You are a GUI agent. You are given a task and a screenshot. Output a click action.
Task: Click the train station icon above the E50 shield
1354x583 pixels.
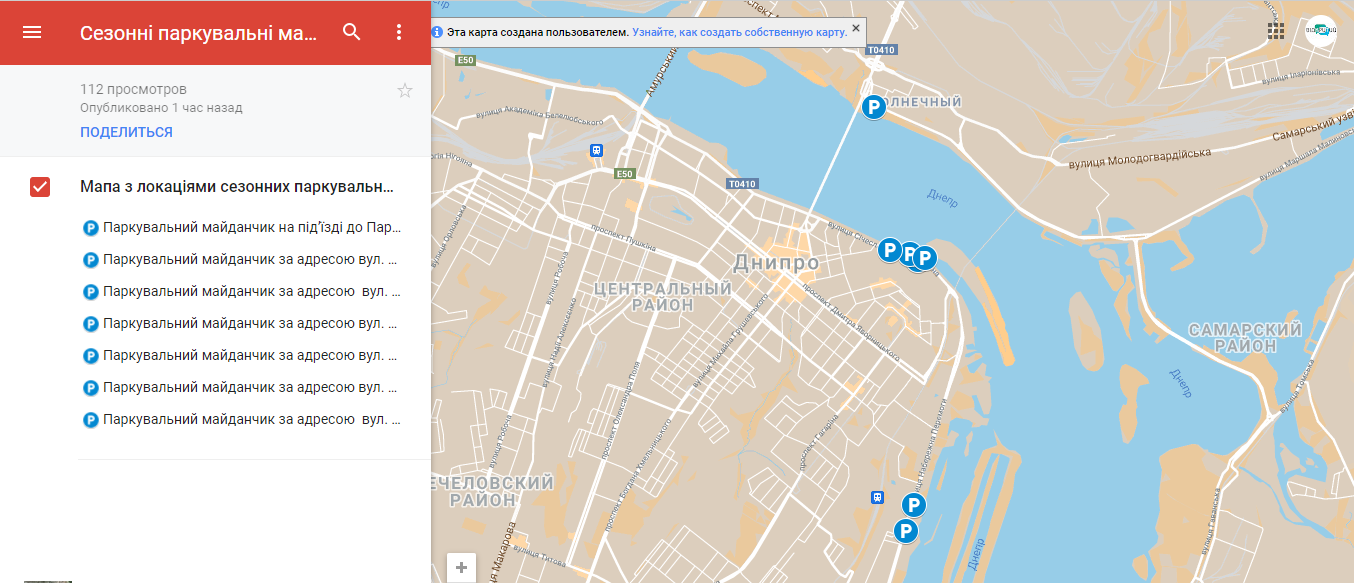pos(596,150)
